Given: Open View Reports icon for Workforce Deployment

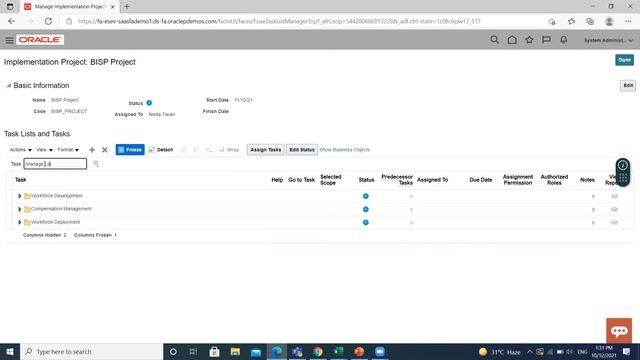Looking at the screenshot, I should (x=614, y=222).
